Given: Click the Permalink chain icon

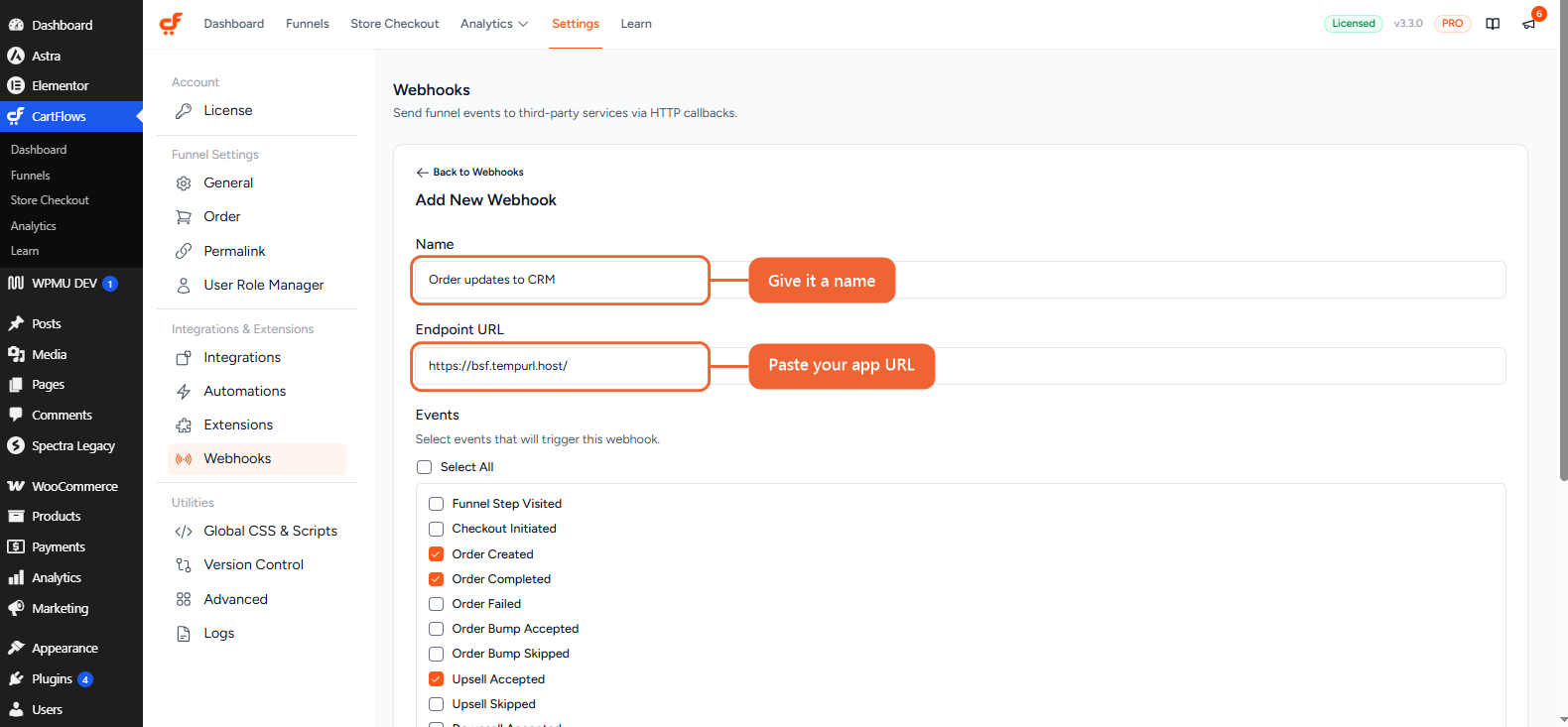Looking at the screenshot, I should 184,252.
